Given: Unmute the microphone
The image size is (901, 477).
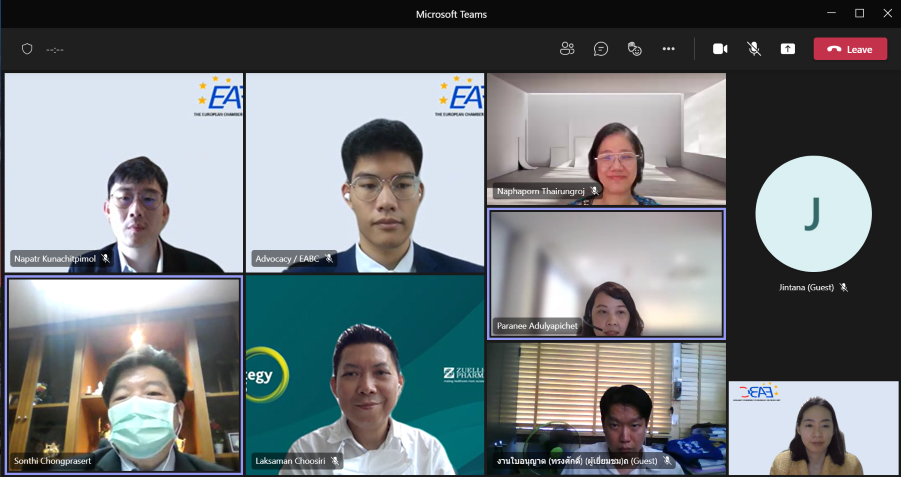Looking at the screenshot, I should coord(754,49).
